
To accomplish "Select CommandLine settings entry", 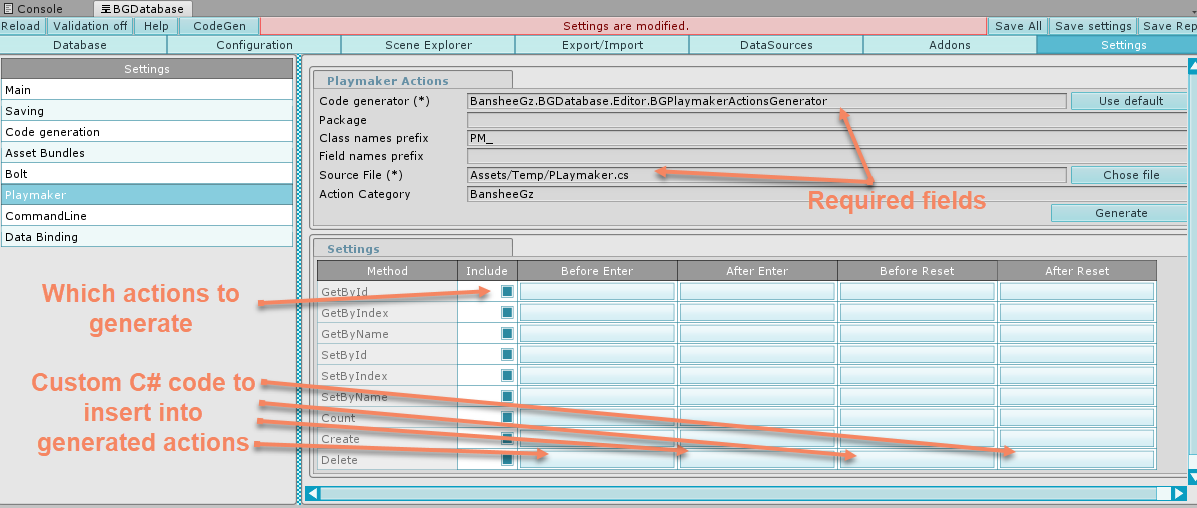I will [147, 216].
